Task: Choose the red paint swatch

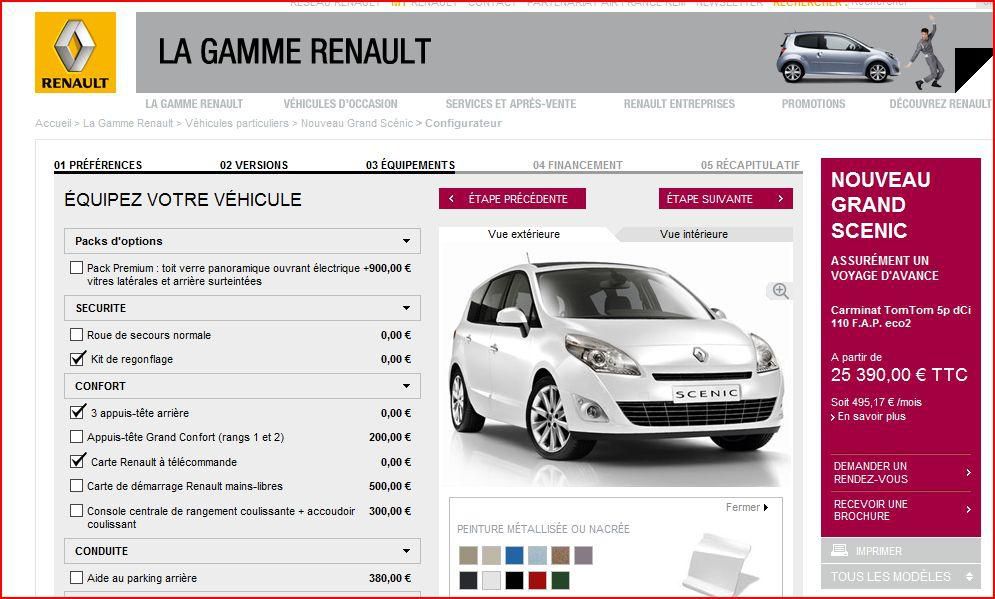Action: point(537,580)
